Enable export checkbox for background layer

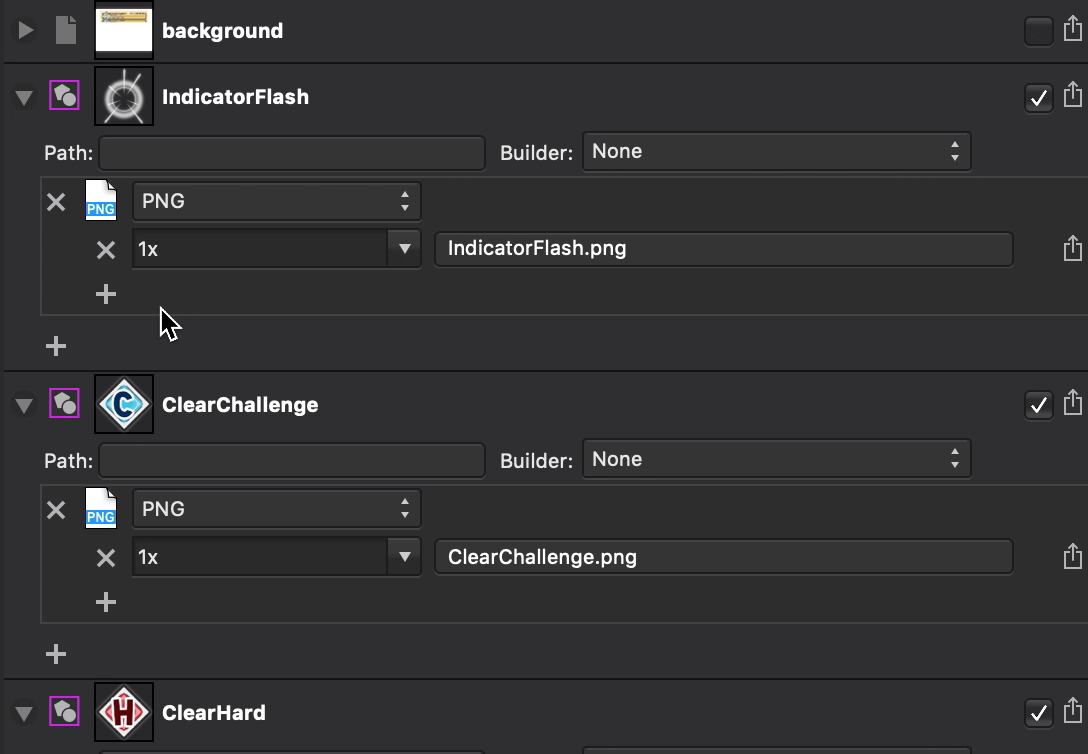[x=1039, y=31]
